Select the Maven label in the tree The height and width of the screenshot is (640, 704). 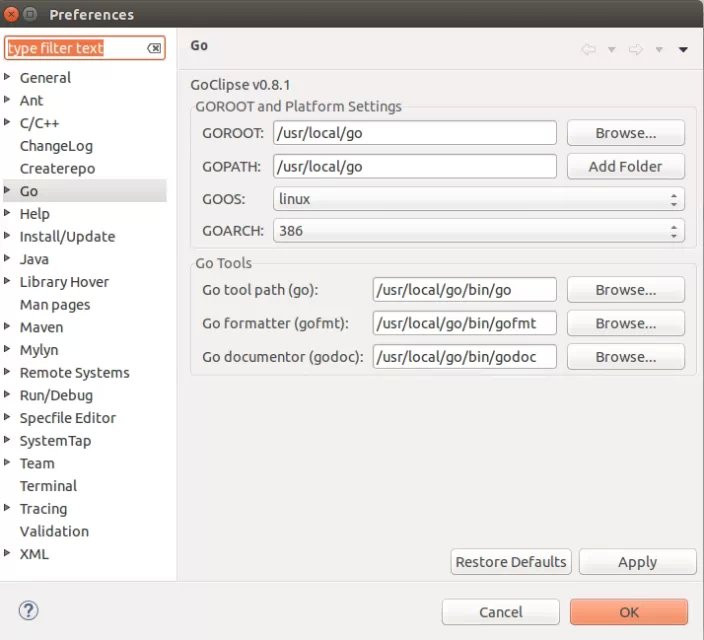click(41, 327)
